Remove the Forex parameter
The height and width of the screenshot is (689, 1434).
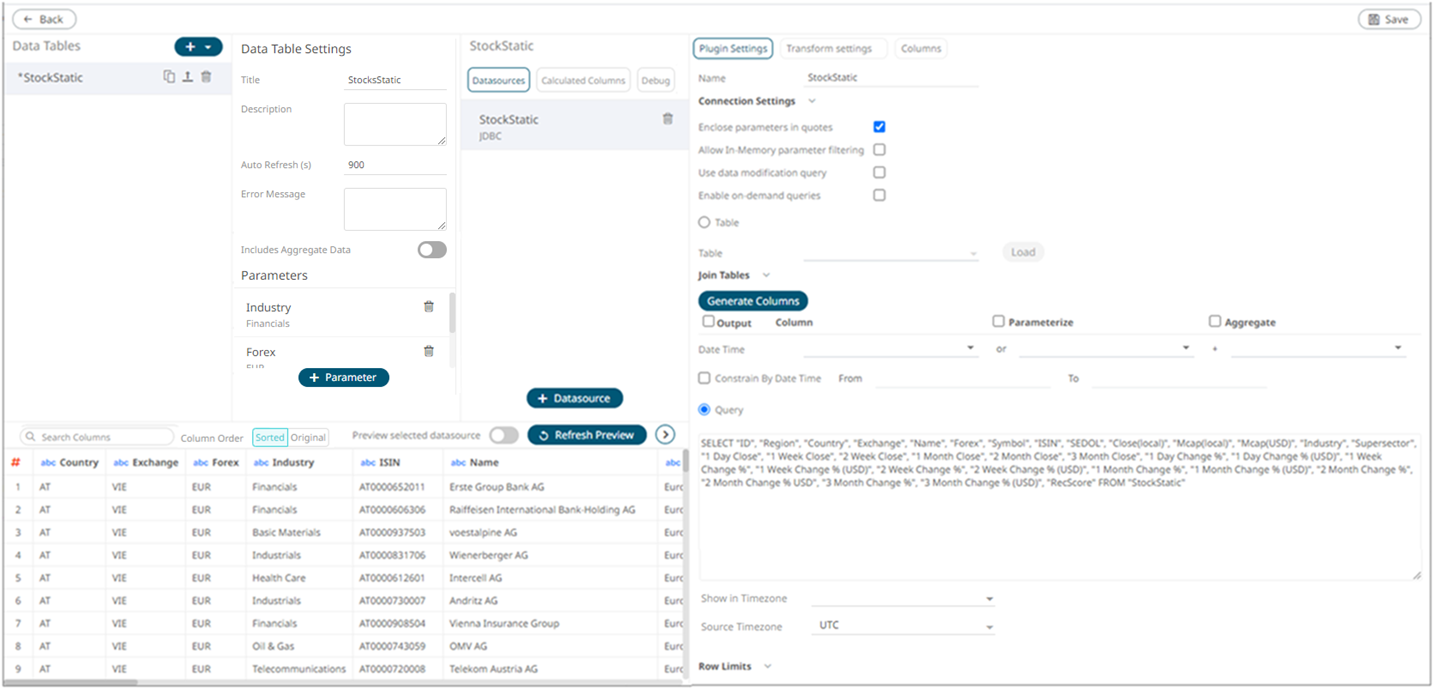click(429, 351)
